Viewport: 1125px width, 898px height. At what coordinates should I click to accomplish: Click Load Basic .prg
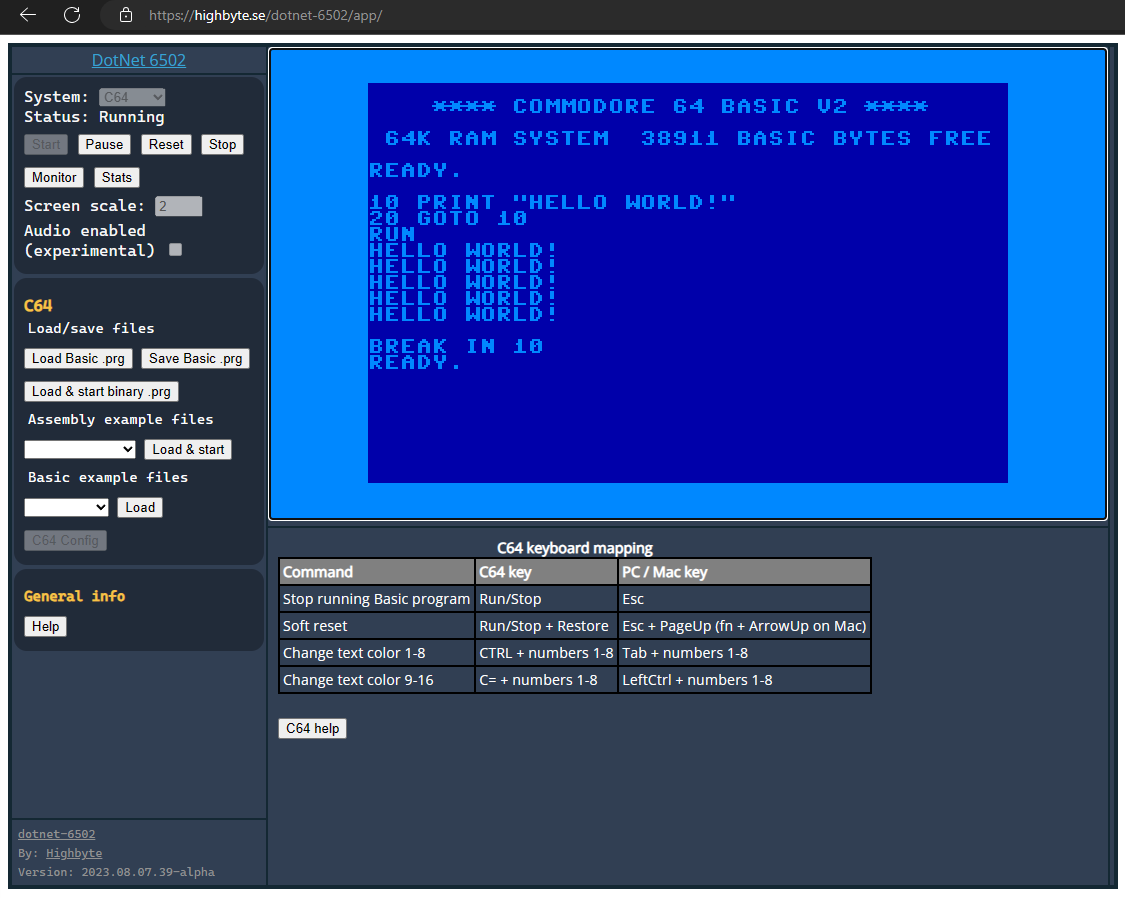[78, 359]
